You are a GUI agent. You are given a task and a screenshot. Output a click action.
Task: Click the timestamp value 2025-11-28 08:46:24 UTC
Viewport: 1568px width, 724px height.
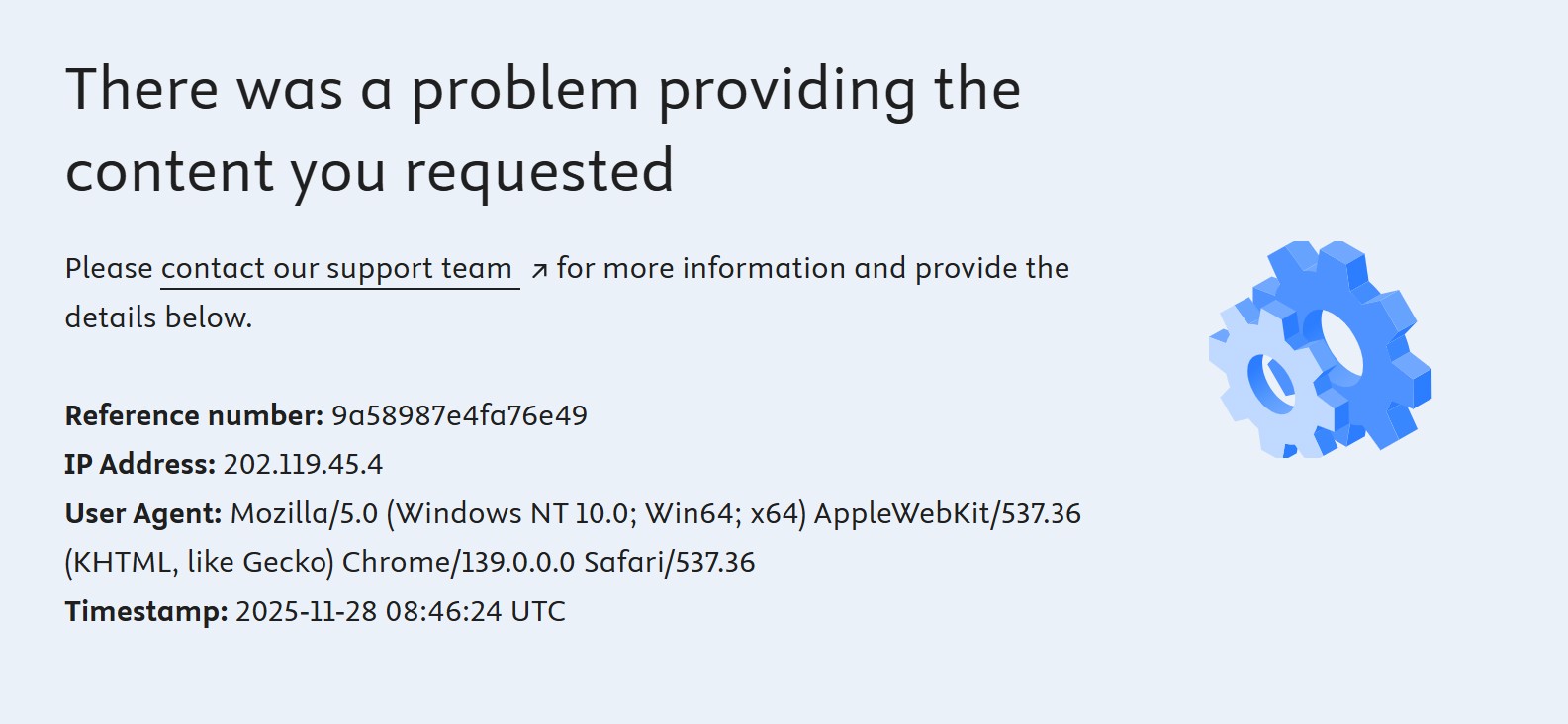(400, 611)
